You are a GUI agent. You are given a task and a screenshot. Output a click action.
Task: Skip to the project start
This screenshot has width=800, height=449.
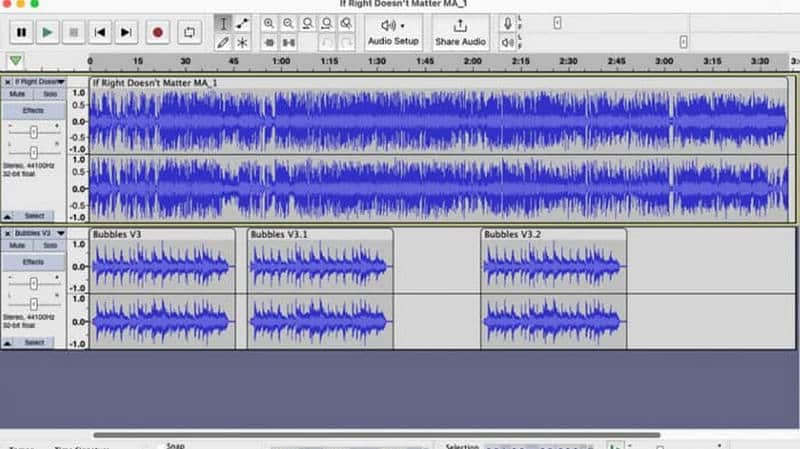pyautogui.click(x=100, y=33)
